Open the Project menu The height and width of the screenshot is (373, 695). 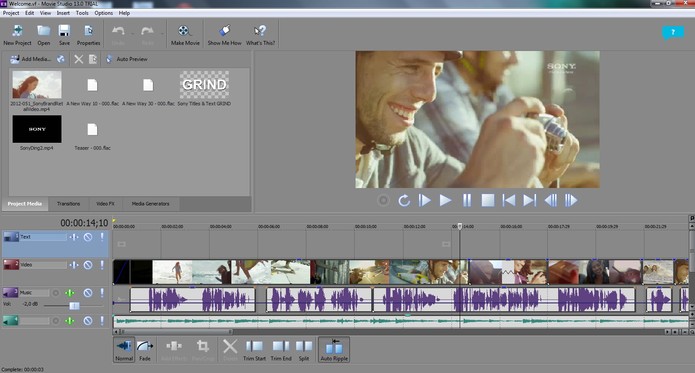click(11, 13)
